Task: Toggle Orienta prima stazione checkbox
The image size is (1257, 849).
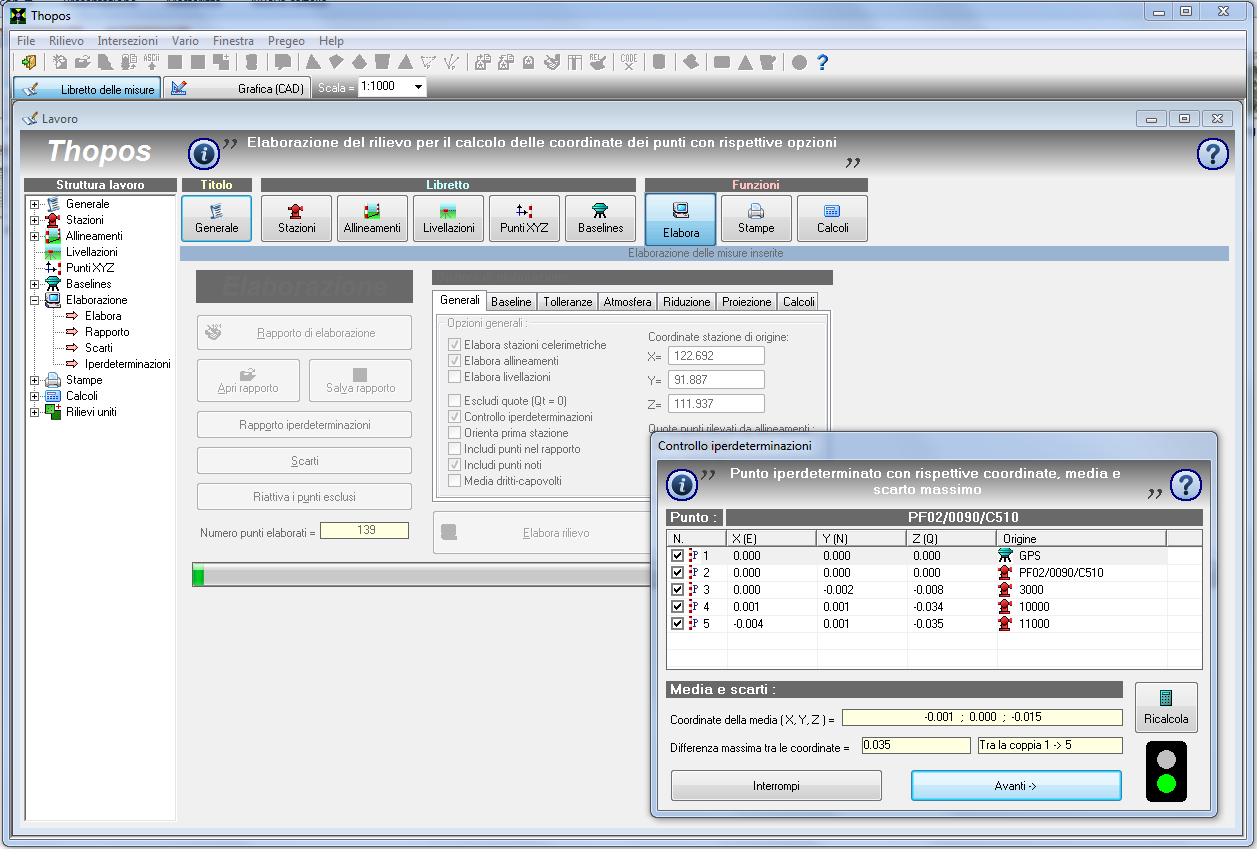Action: (455, 433)
